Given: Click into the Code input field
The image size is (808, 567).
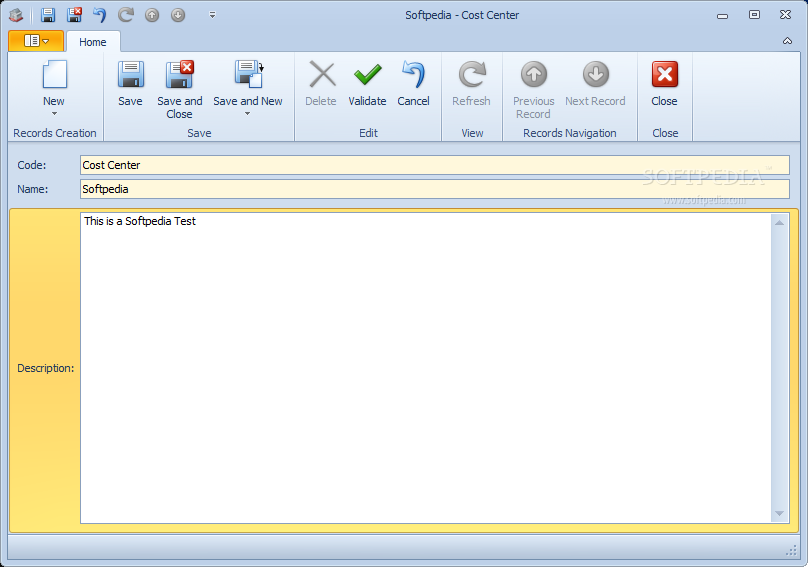Looking at the screenshot, I should point(435,165).
